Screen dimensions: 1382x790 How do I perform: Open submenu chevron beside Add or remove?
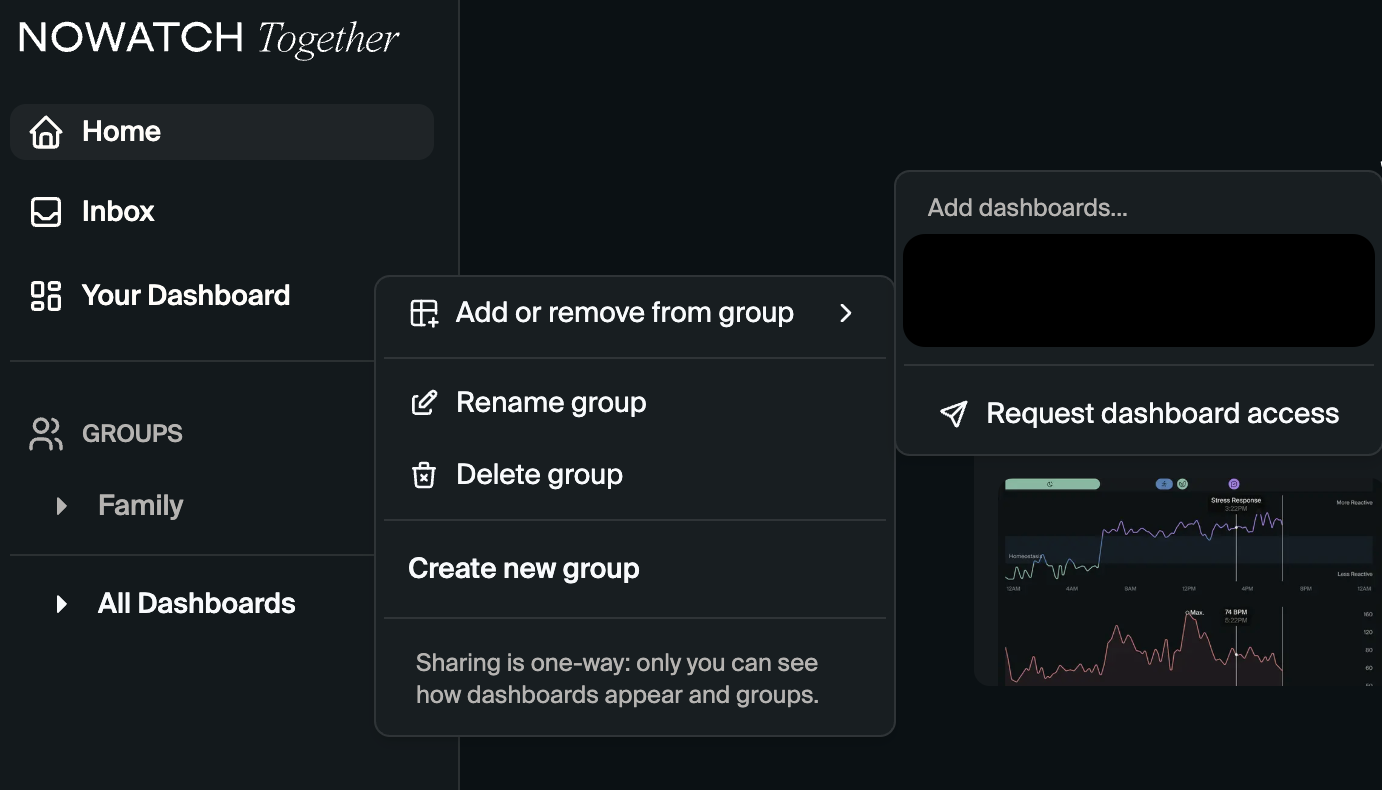pos(846,313)
